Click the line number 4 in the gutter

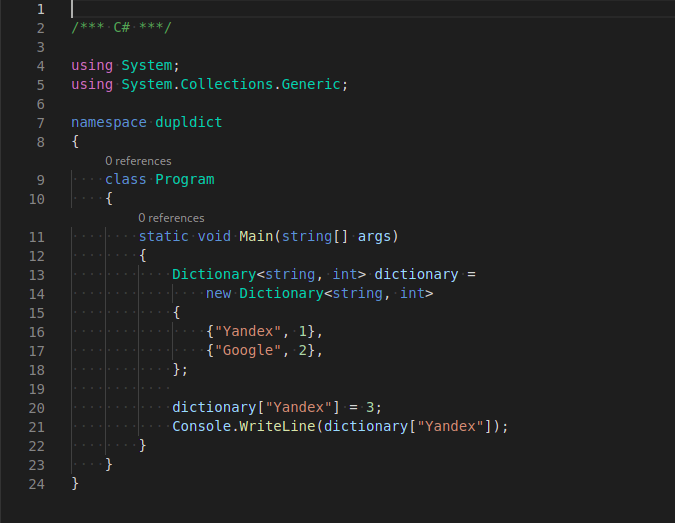coord(40,66)
